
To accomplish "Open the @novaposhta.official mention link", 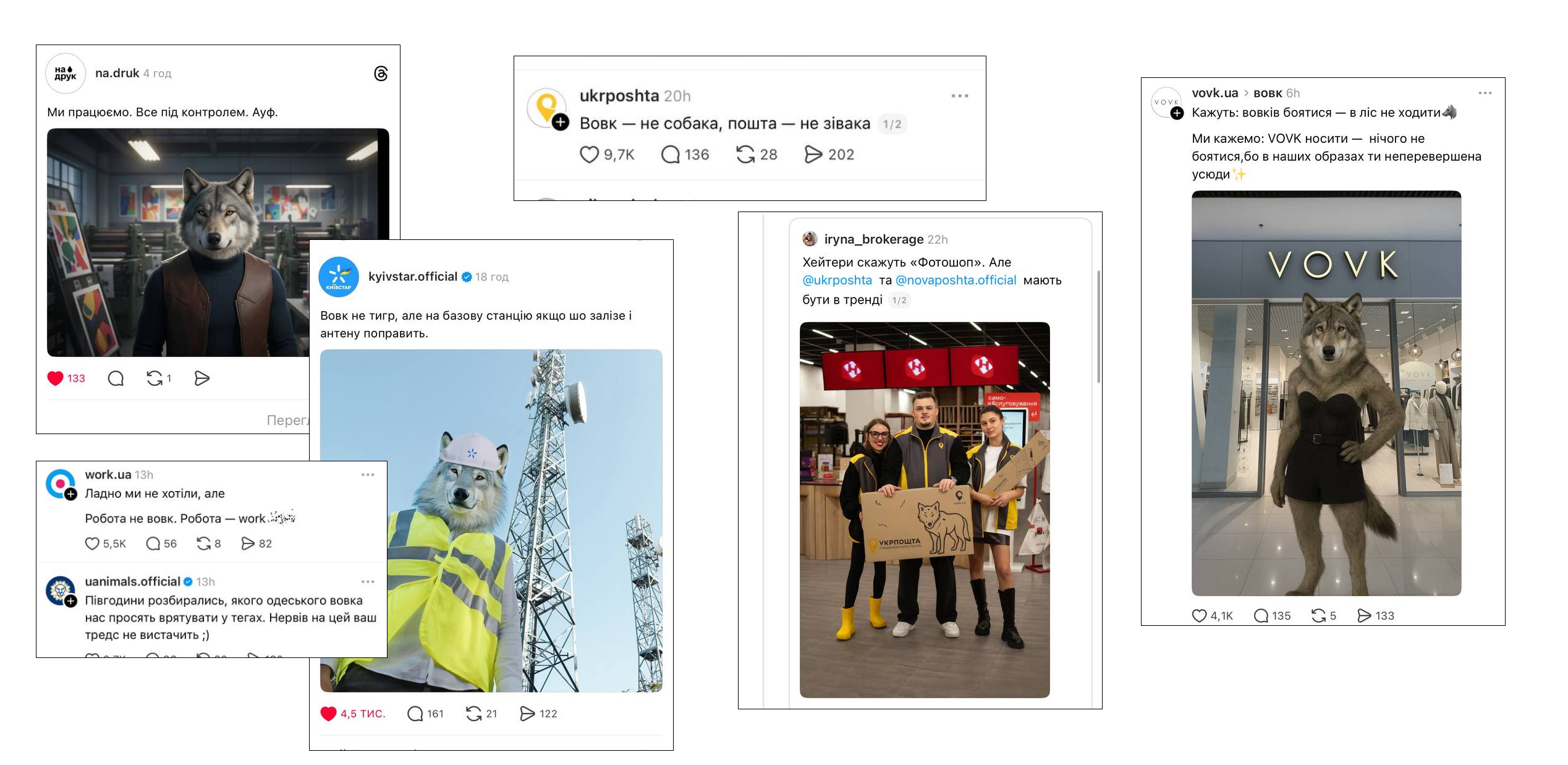I will (x=956, y=280).
